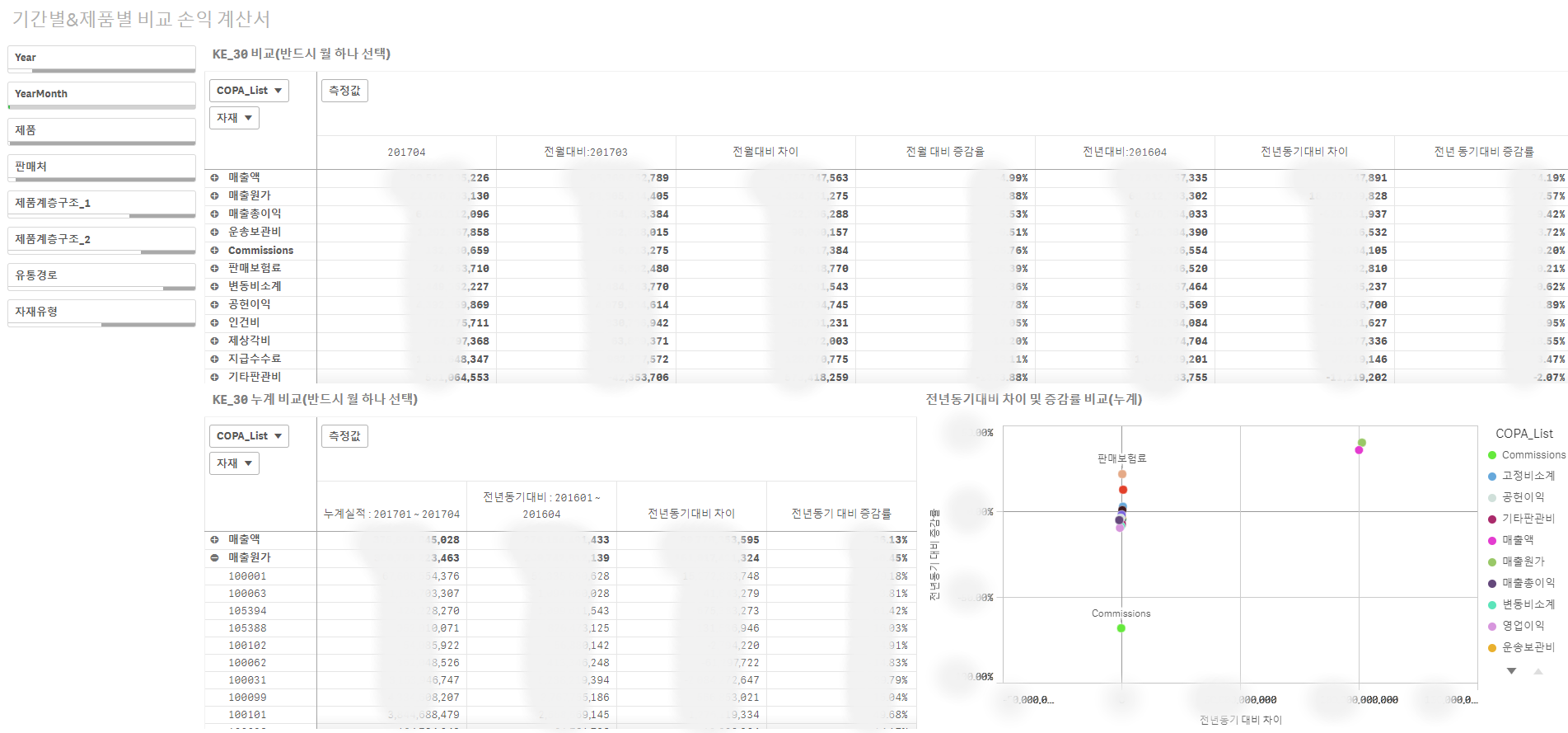Select column header 전년동기 대비 증감률 in cumulative table
This screenshot has height=733, width=1568.
coord(841,515)
